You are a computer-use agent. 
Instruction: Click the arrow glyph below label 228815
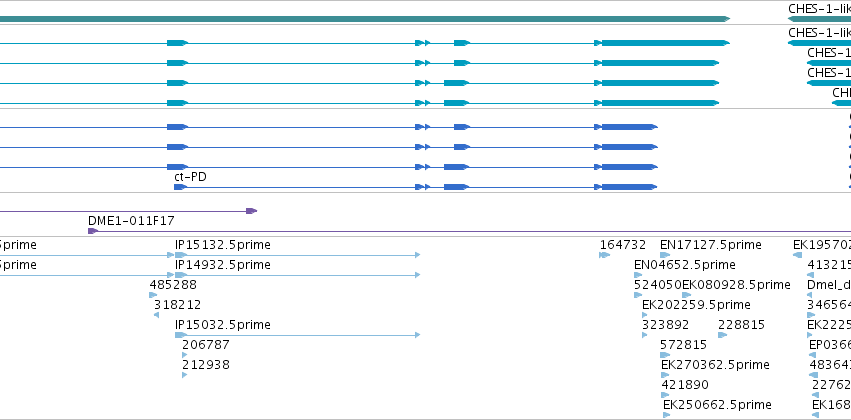pyautogui.click(x=722, y=335)
